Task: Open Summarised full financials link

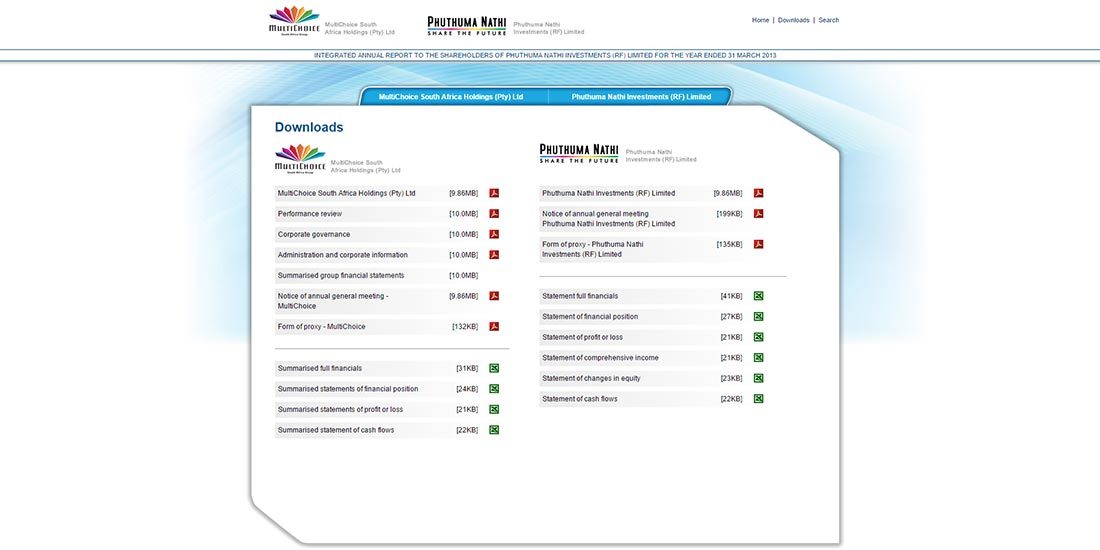Action: (x=320, y=368)
